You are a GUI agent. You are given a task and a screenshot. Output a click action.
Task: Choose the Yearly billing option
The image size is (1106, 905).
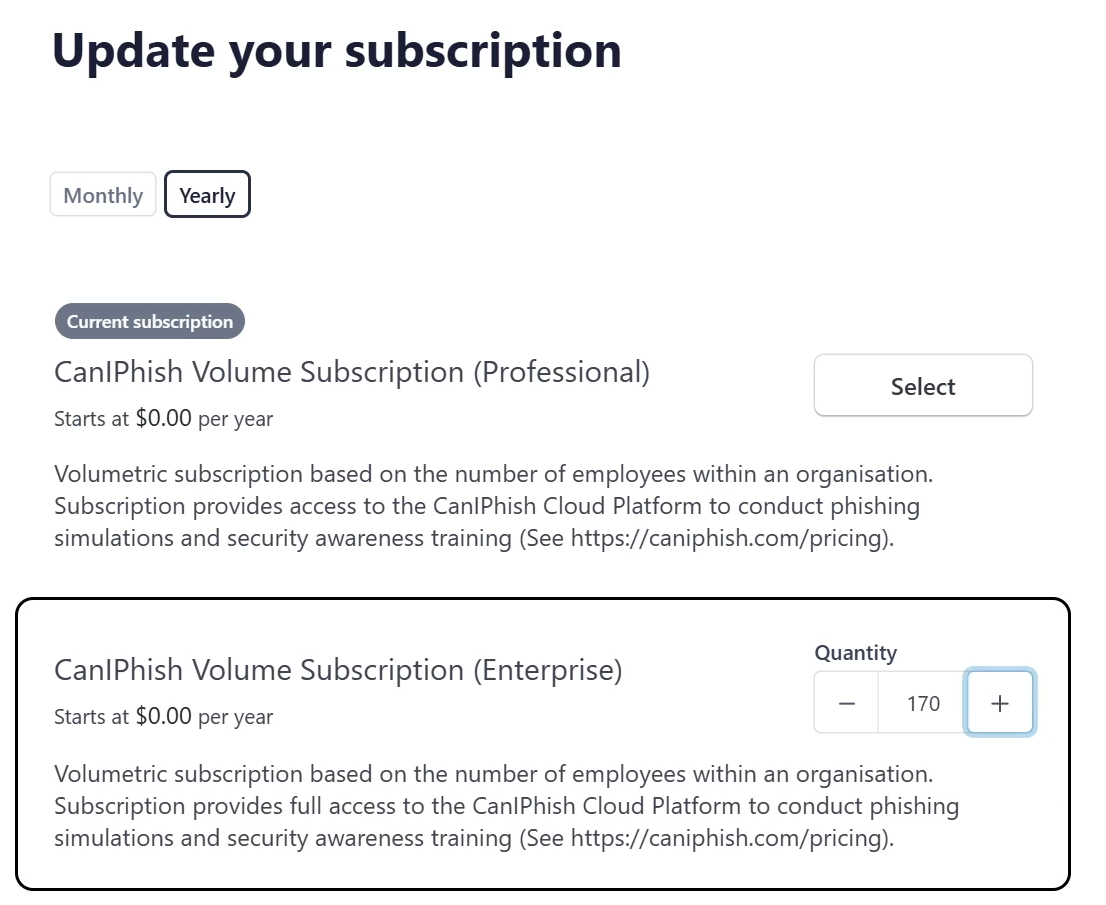click(x=207, y=195)
